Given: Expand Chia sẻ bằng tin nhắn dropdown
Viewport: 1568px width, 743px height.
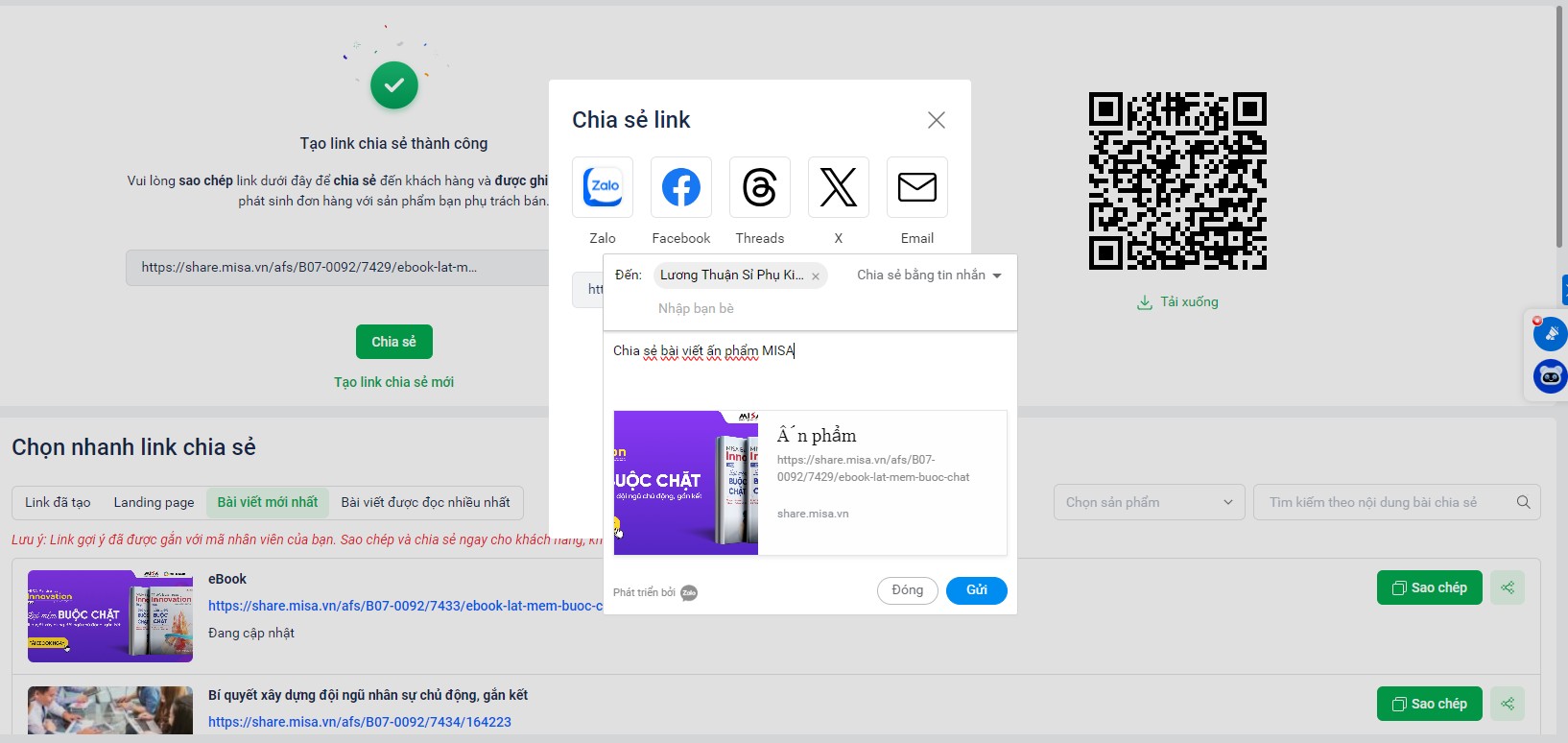Looking at the screenshot, I should click(x=929, y=276).
